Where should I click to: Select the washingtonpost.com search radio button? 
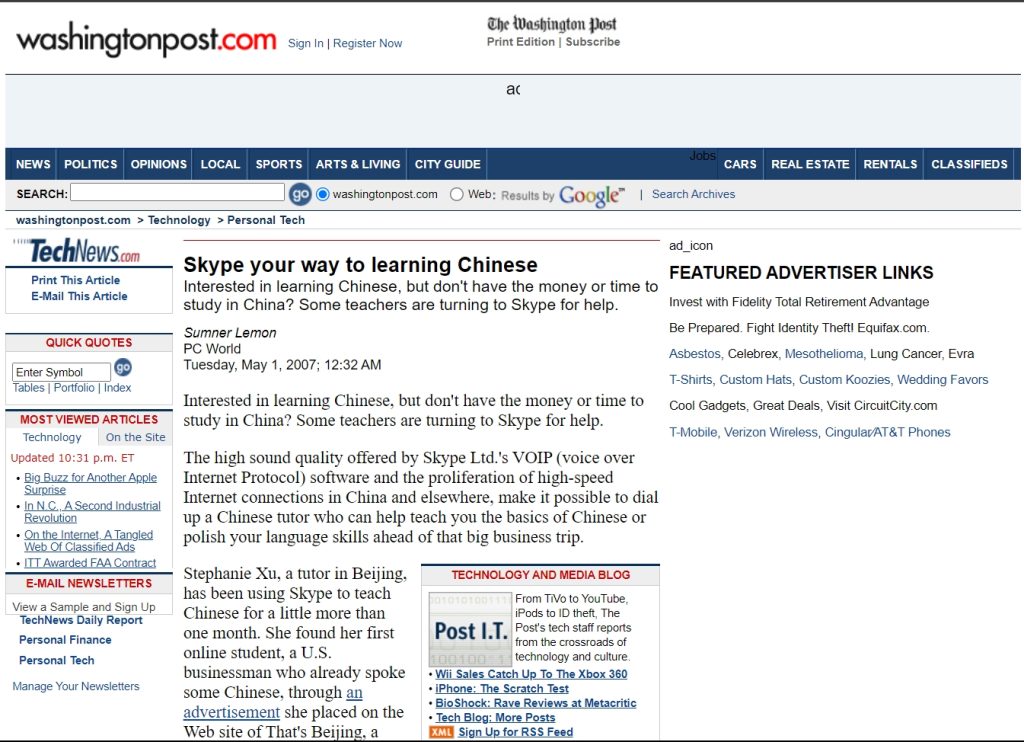pyautogui.click(x=323, y=194)
